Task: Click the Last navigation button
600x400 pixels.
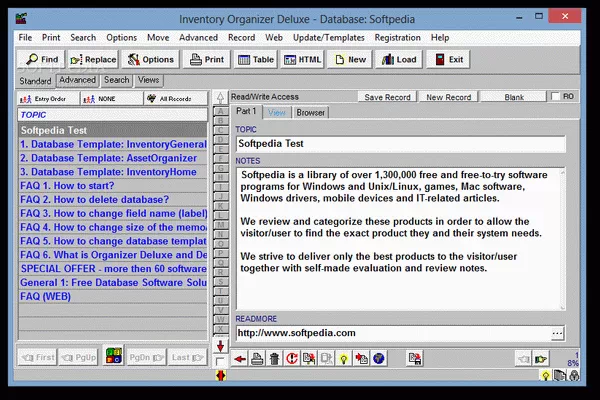Action: [x=188, y=358]
